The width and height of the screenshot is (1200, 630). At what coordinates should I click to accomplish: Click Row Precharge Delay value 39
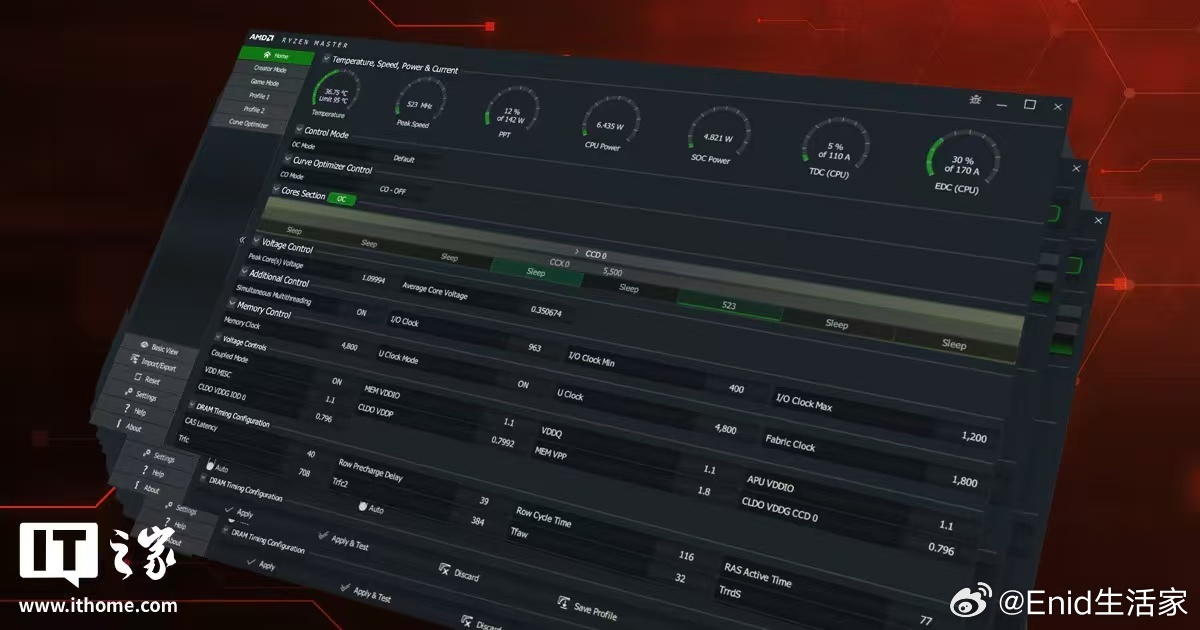[484, 501]
